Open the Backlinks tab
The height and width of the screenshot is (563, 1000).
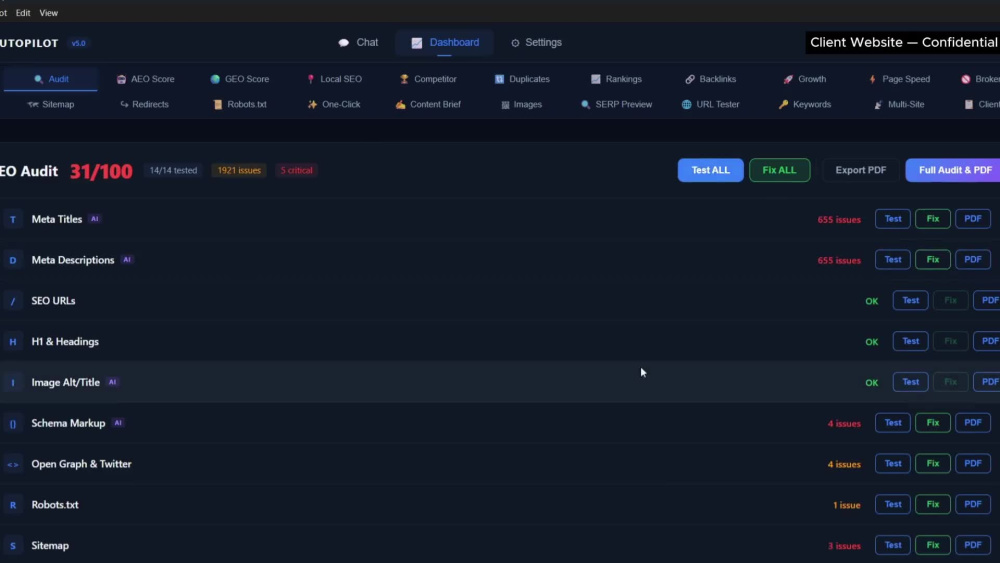710,79
